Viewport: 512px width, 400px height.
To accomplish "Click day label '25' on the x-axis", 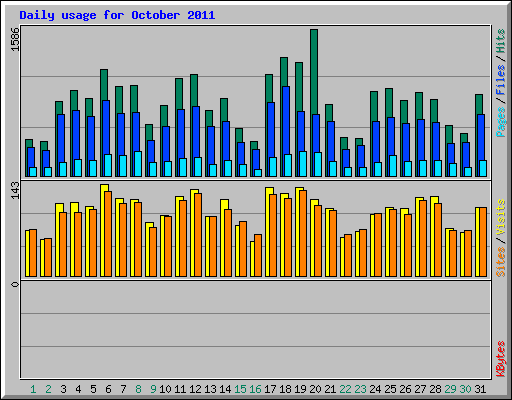I will [x=390, y=389].
